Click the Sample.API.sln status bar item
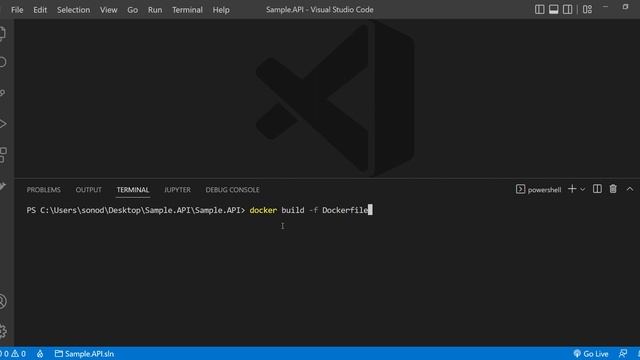Viewport: 640px width, 360px height. 84,354
